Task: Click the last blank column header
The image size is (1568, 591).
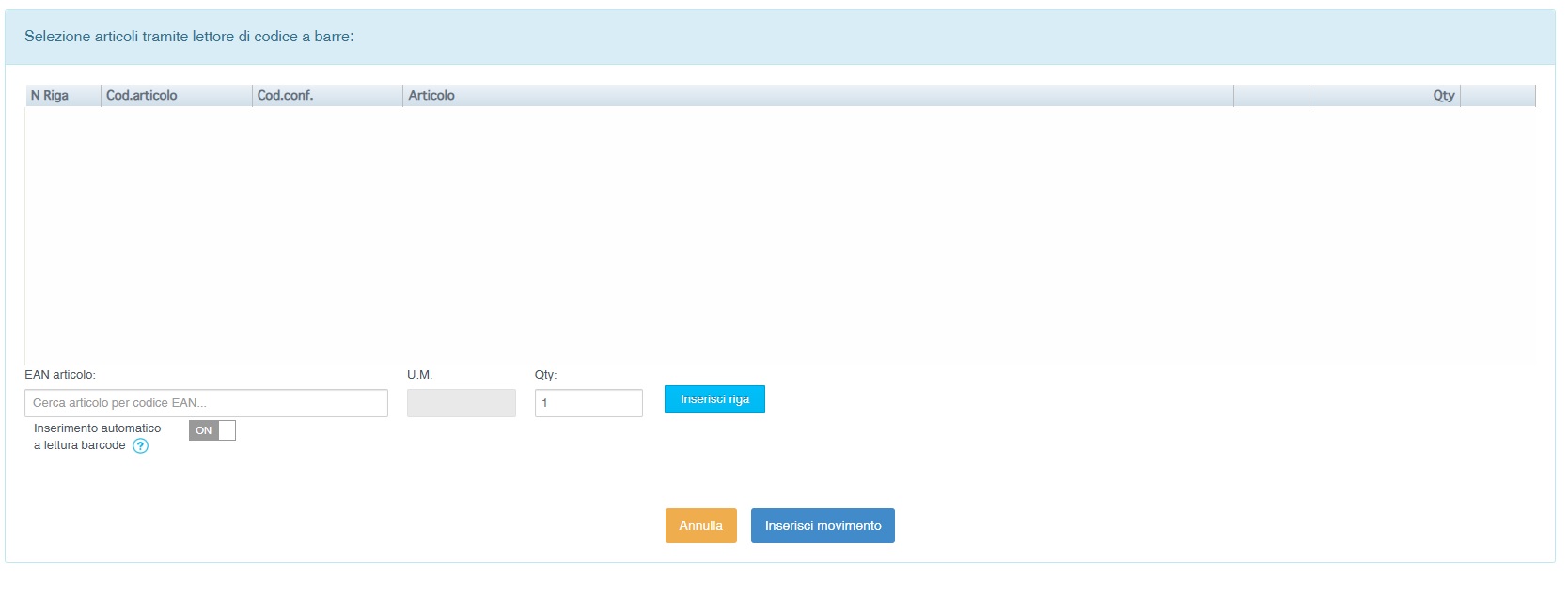Action: (x=1497, y=96)
